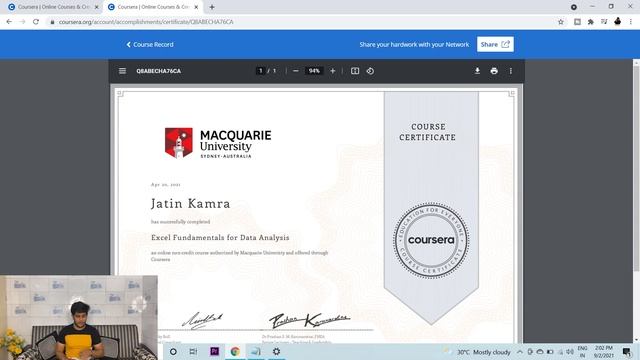This screenshot has width=640, height=360.
Task: Rotate the certificate counterclockwise
Action: [370, 71]
